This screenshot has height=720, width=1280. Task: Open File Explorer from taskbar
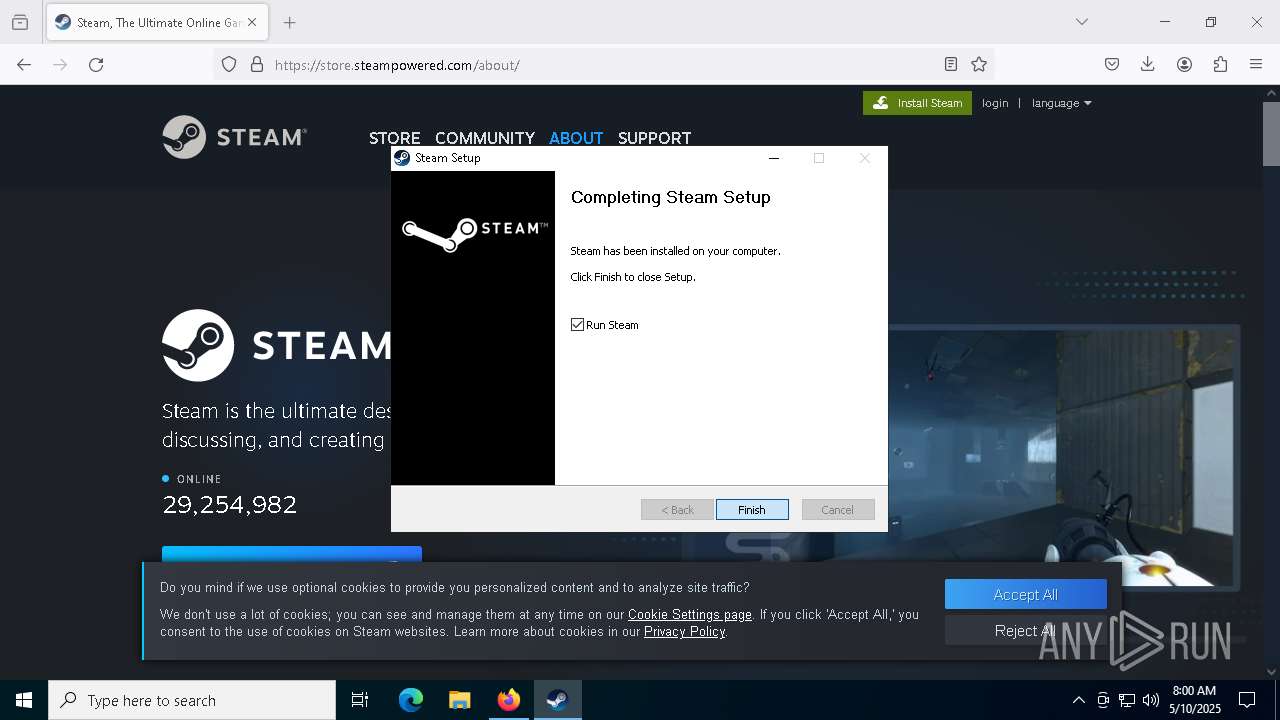(460, 700)
